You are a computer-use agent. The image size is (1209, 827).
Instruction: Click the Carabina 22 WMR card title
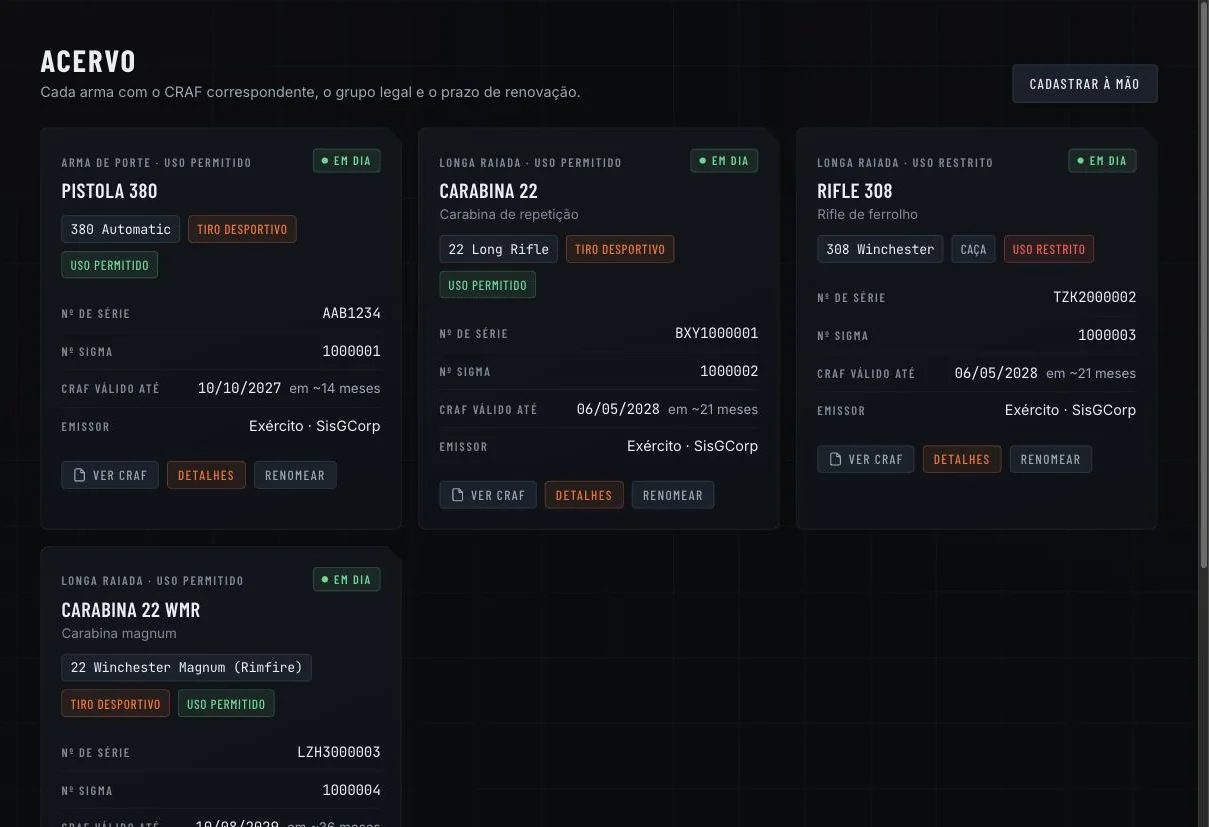[x=131, y=610]
